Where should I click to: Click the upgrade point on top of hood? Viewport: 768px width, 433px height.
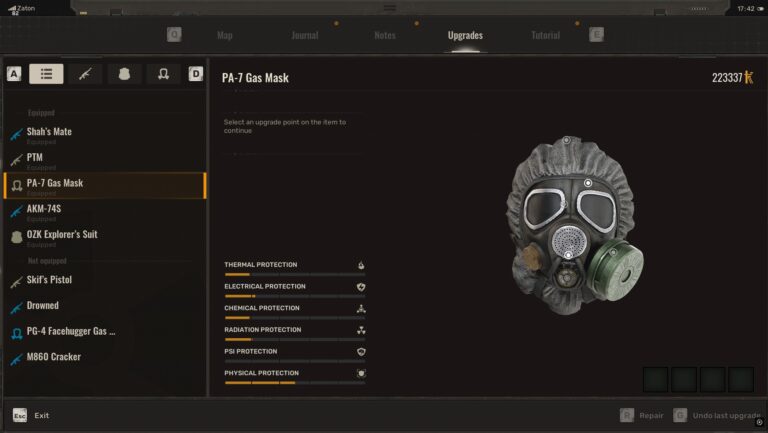click(x=566, y=140)
